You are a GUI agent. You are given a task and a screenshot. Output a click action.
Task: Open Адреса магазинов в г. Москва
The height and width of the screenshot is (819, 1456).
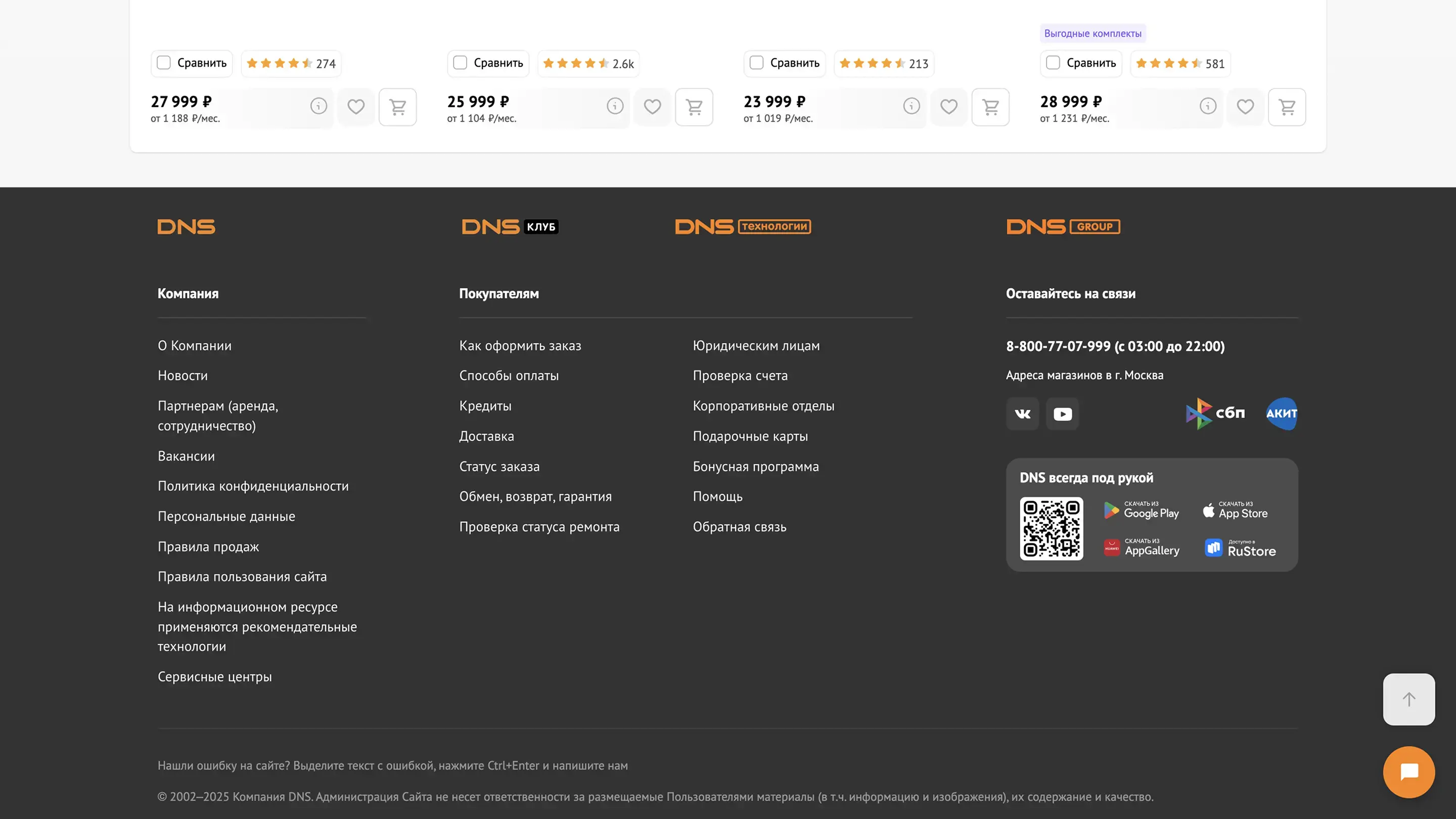[1084, 375]
